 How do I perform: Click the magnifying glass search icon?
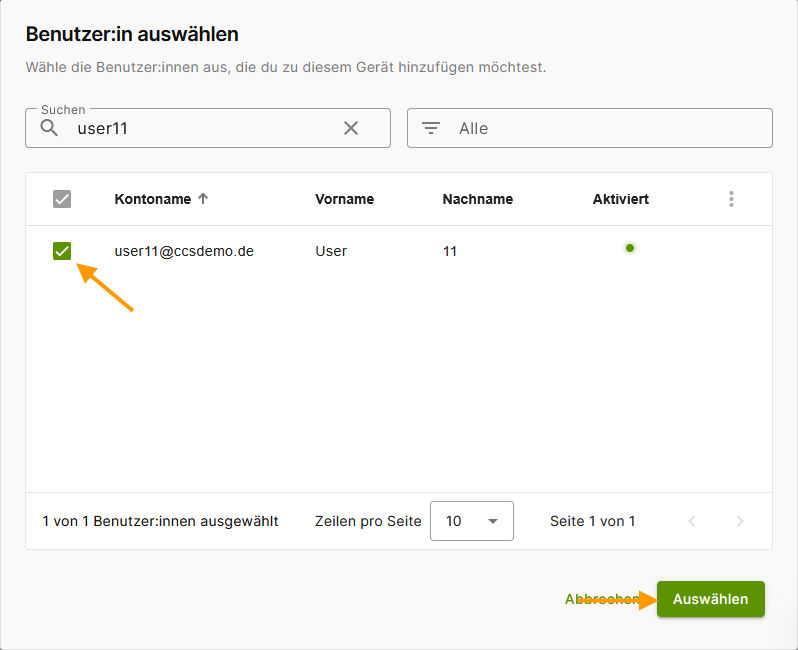(x=49, y=128)
